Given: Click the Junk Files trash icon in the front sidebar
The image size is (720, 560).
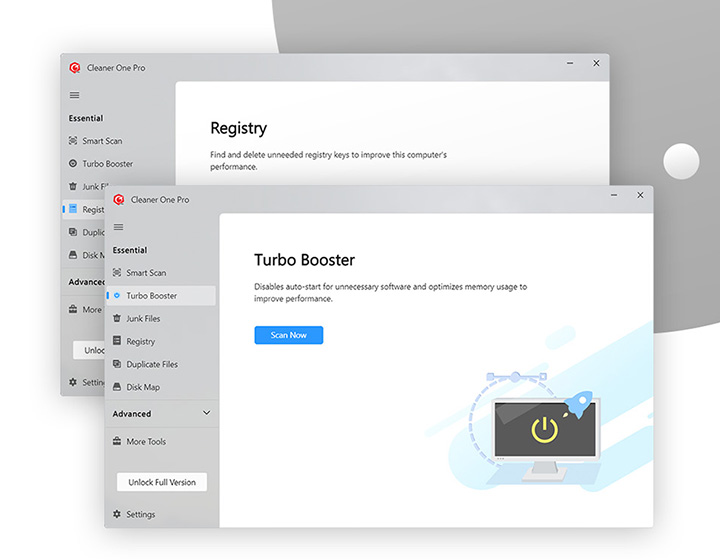Looking at the screenshot, I should click(117, 319).
